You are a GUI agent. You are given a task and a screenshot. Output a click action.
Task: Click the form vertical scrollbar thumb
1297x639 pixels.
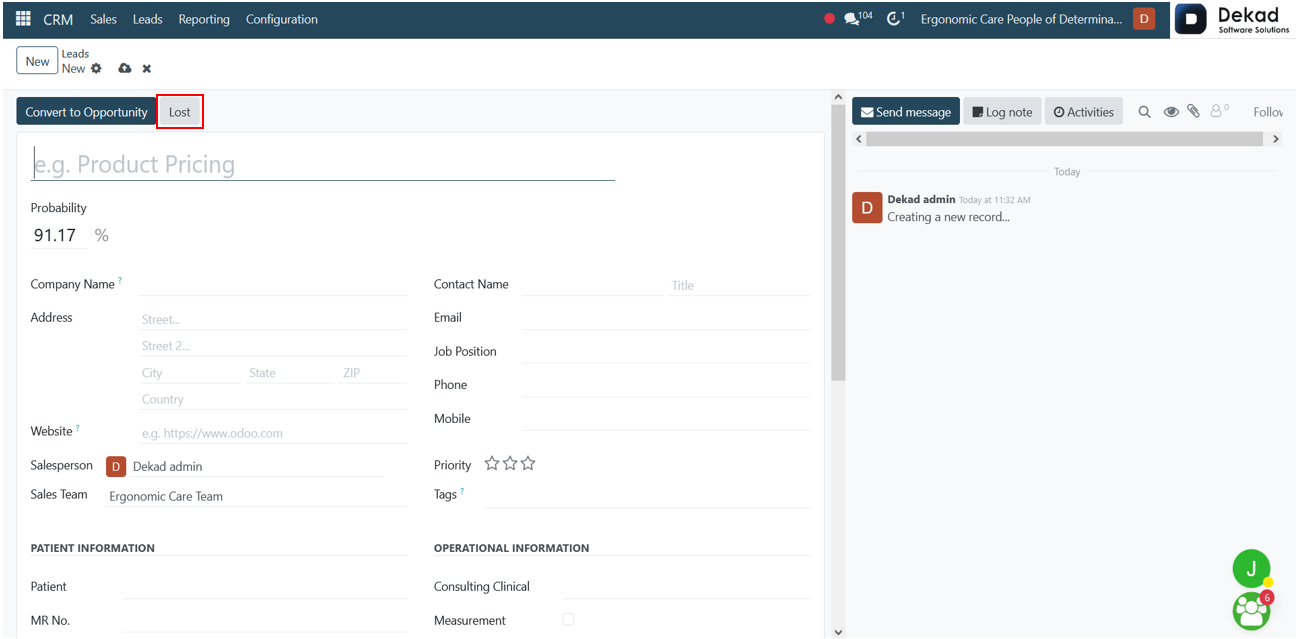(x=838, y=241)
